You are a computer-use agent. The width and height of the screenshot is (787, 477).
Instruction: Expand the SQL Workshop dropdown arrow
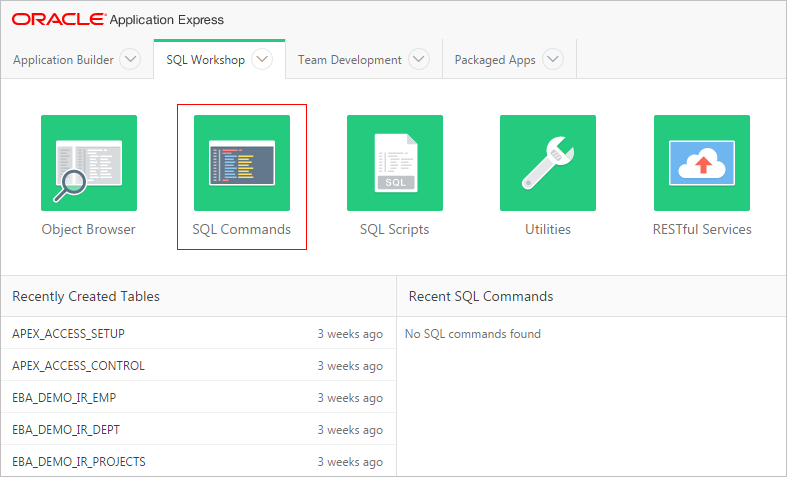click(262, 60)
